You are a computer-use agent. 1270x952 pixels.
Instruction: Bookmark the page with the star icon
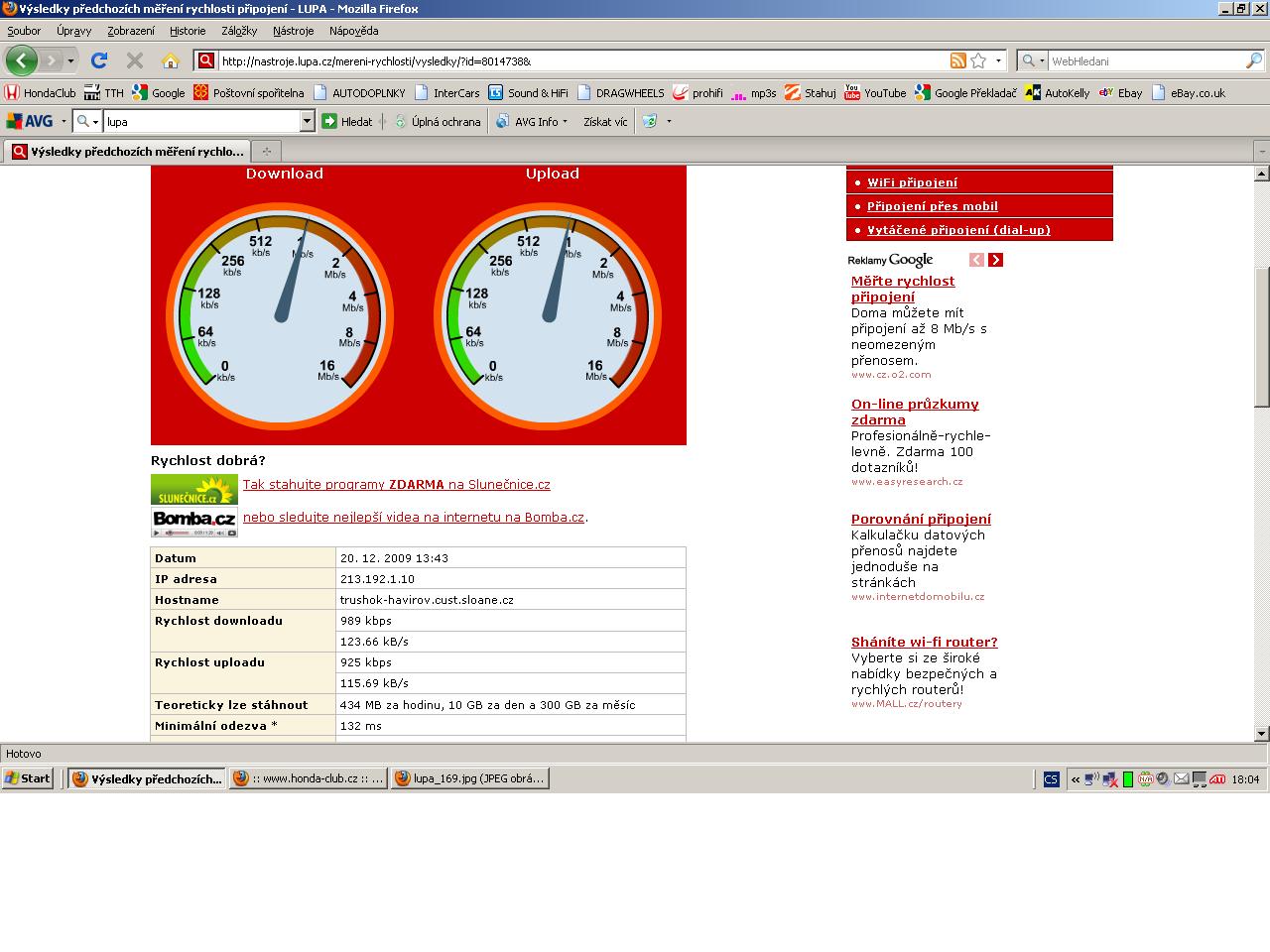[x=978, y=60]
